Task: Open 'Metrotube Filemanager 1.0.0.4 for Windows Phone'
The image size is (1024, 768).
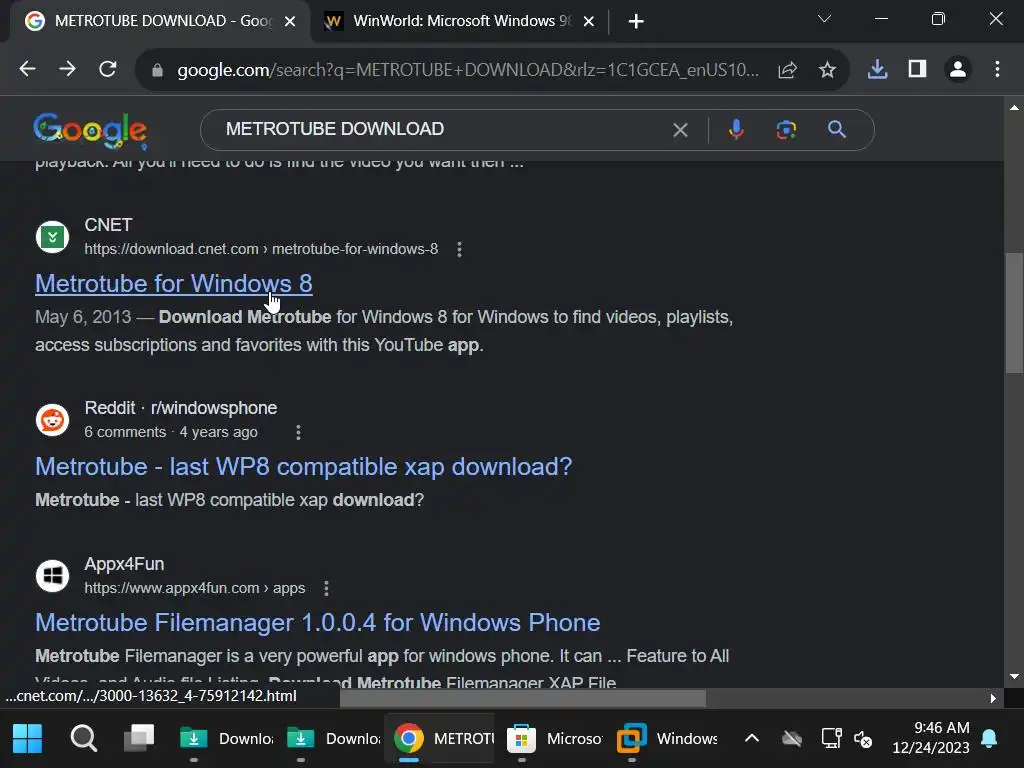Action: 317,622
